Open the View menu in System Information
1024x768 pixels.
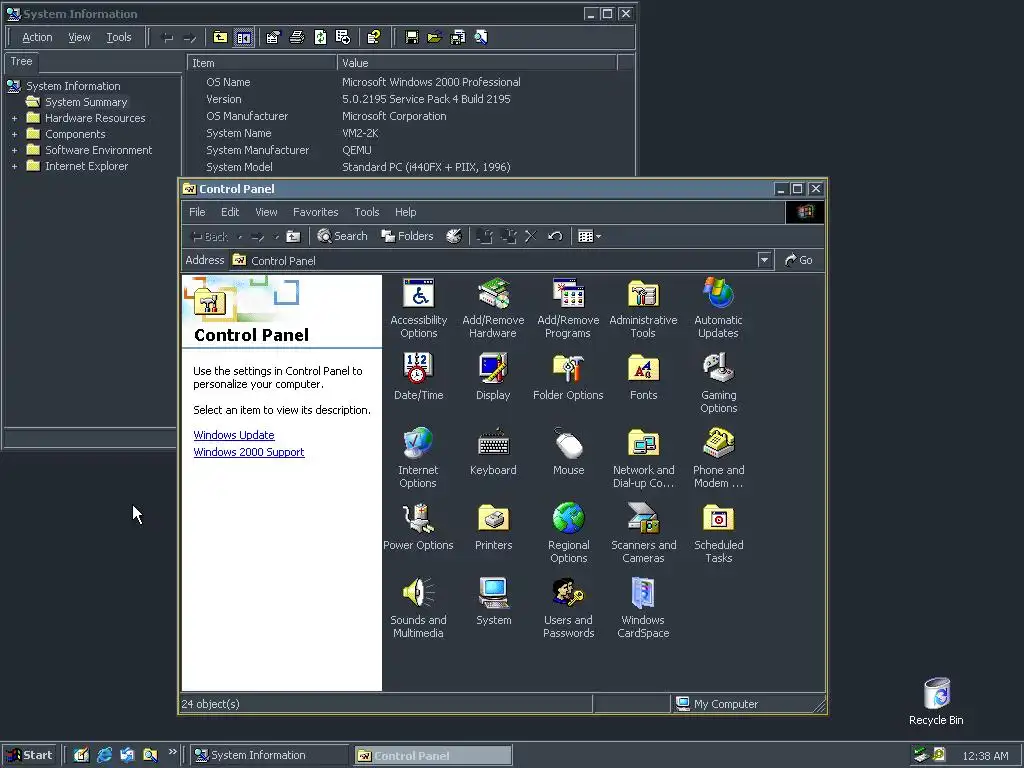point(79,37)
